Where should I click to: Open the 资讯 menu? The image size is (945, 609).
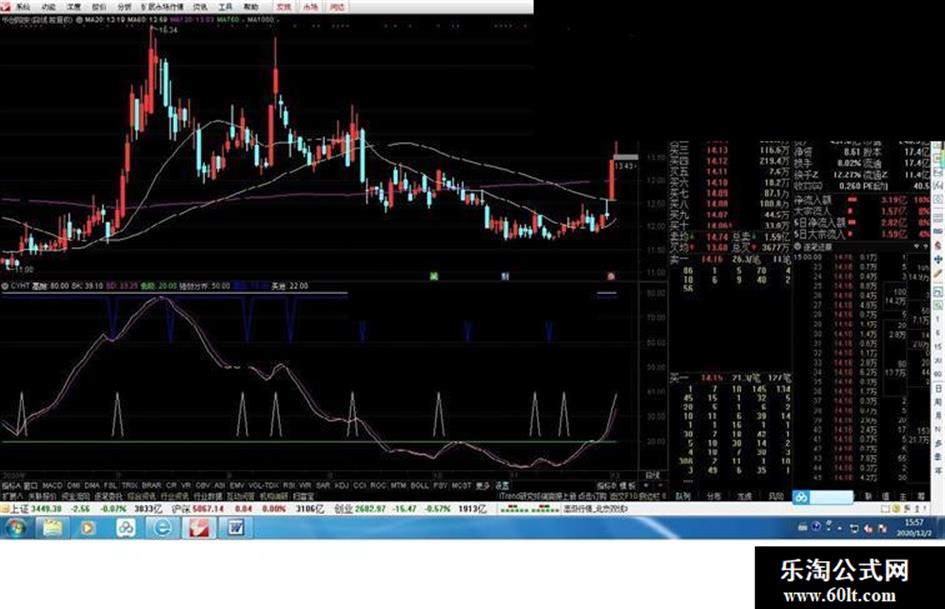click(200, 7)
